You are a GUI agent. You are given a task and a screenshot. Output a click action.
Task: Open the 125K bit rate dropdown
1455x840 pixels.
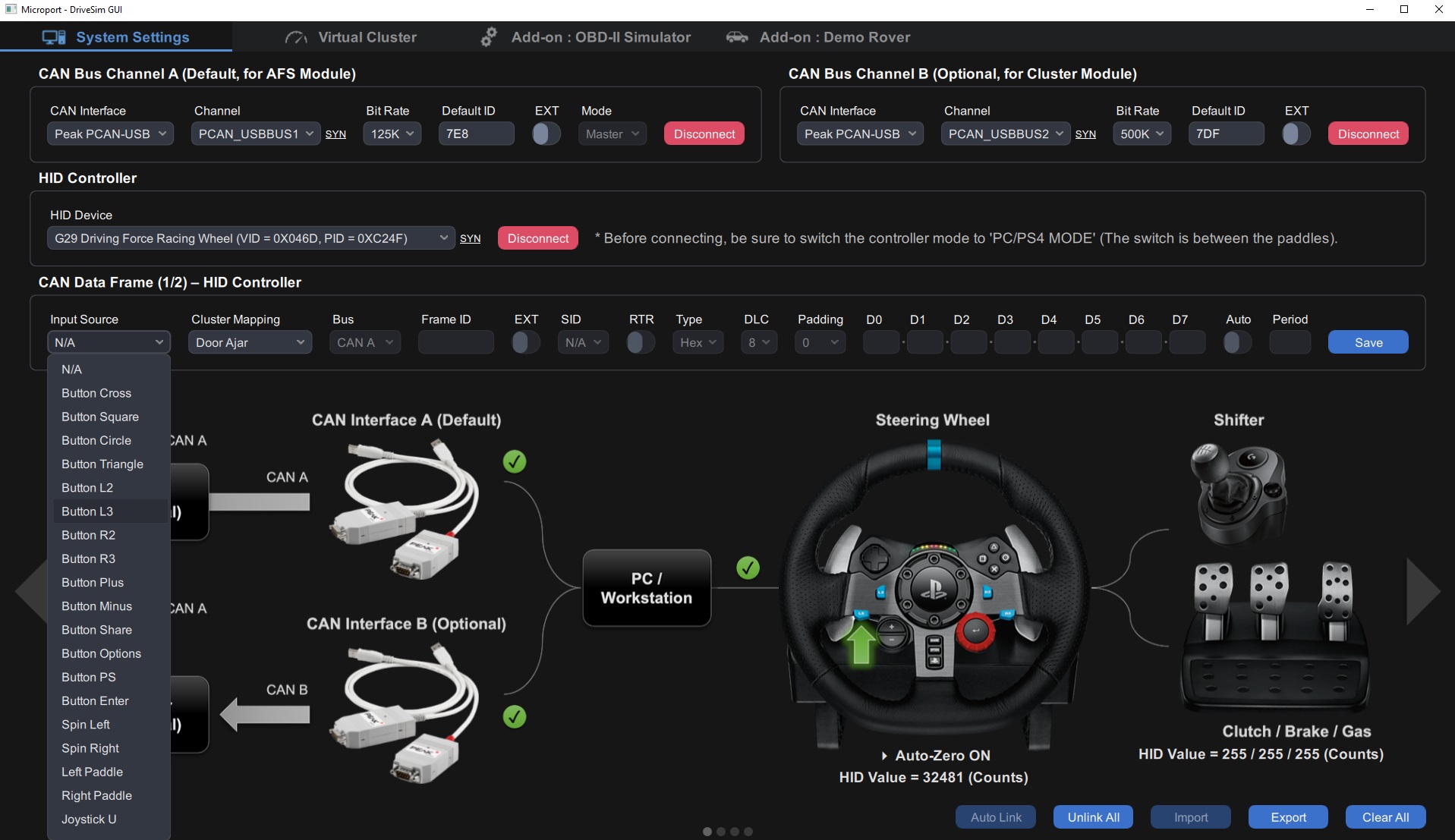click(x=392, y=134)
